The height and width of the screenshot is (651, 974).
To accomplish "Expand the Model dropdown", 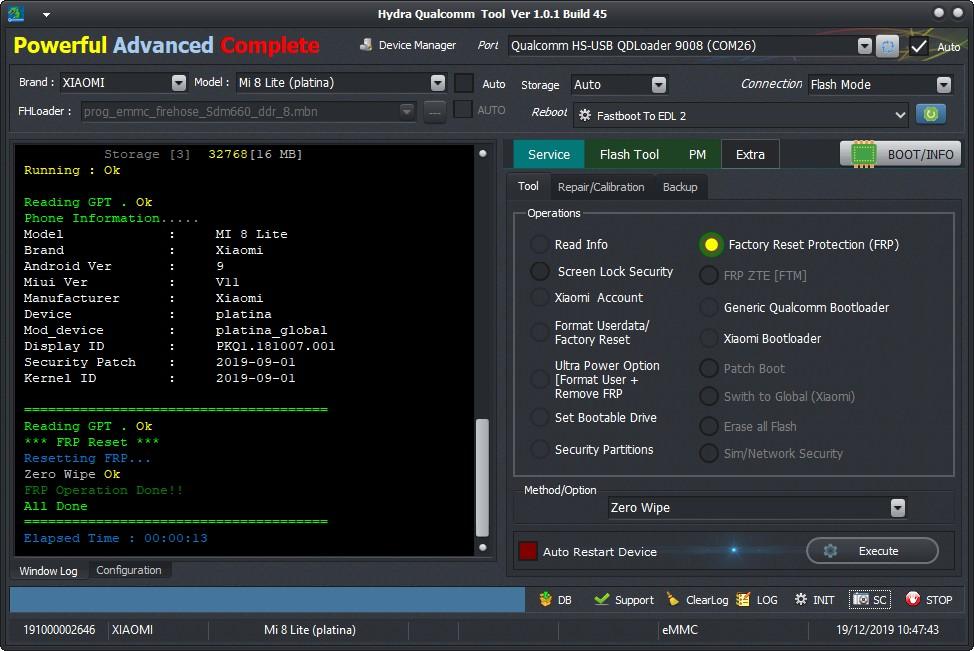I will coord(438,83).
